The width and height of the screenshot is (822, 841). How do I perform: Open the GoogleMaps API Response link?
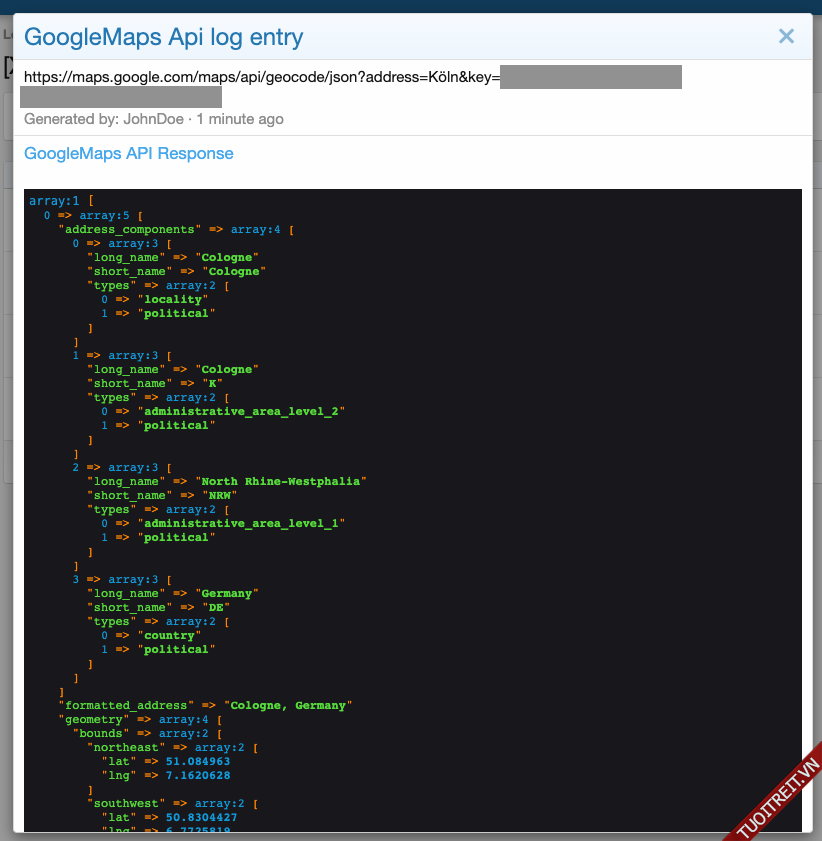[x=128, y=154]
